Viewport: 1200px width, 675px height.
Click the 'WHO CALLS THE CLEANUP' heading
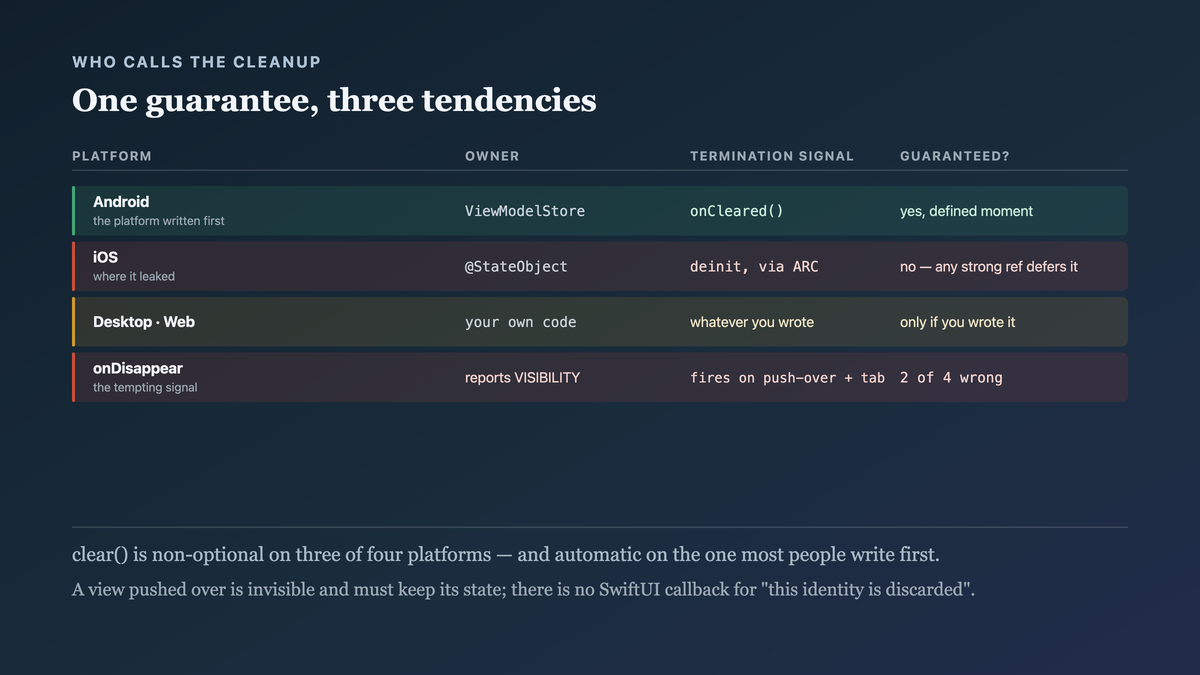pos(197,62)
